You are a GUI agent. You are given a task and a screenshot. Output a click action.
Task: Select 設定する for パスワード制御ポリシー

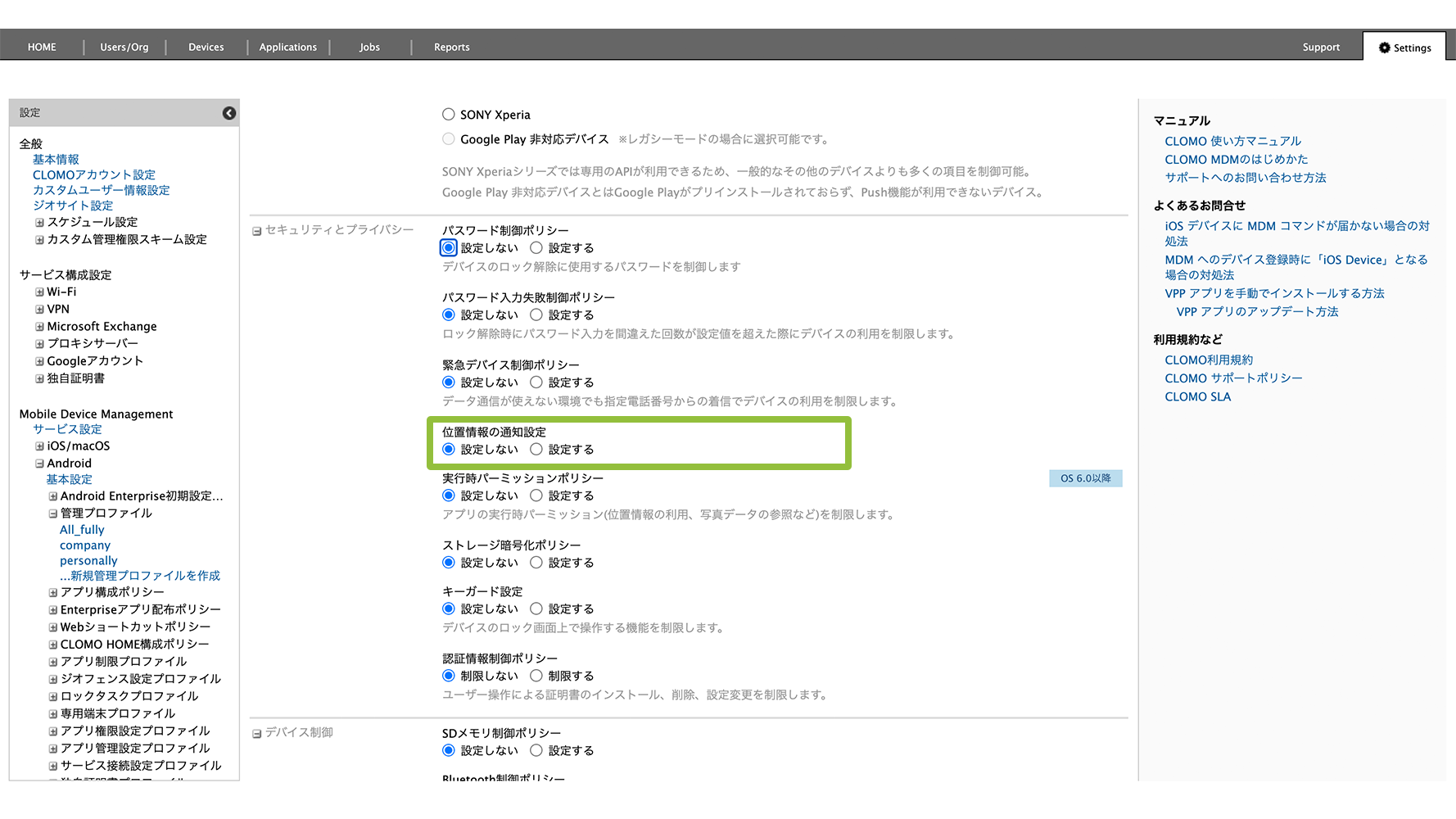[536, 248]
